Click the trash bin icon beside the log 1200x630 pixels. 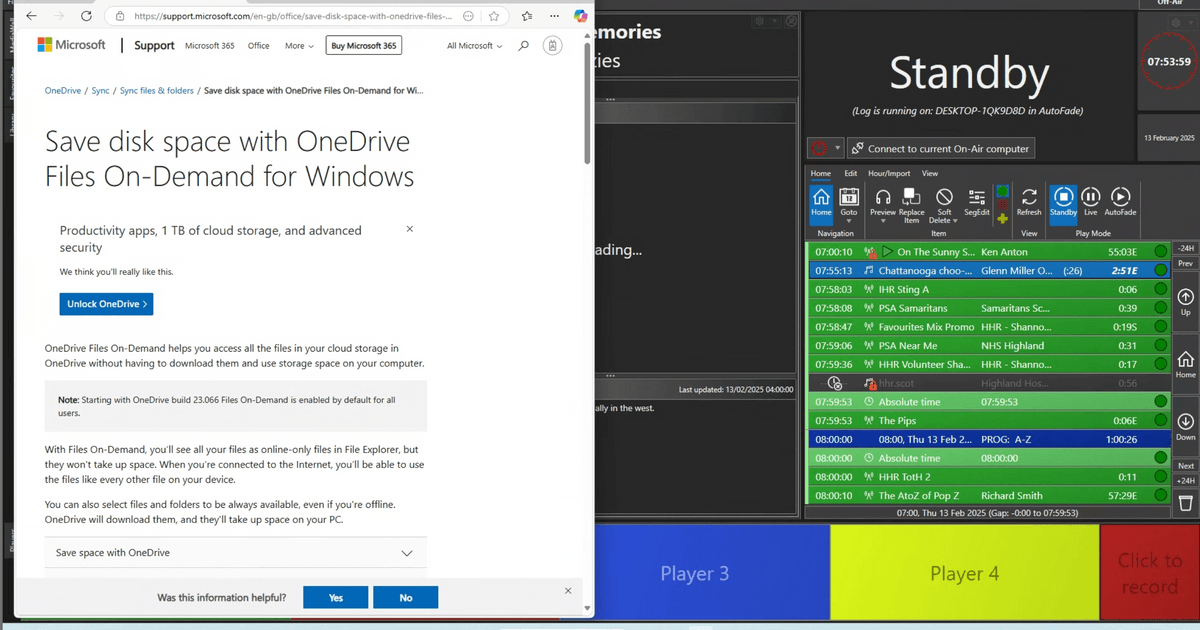point(1185,502)
